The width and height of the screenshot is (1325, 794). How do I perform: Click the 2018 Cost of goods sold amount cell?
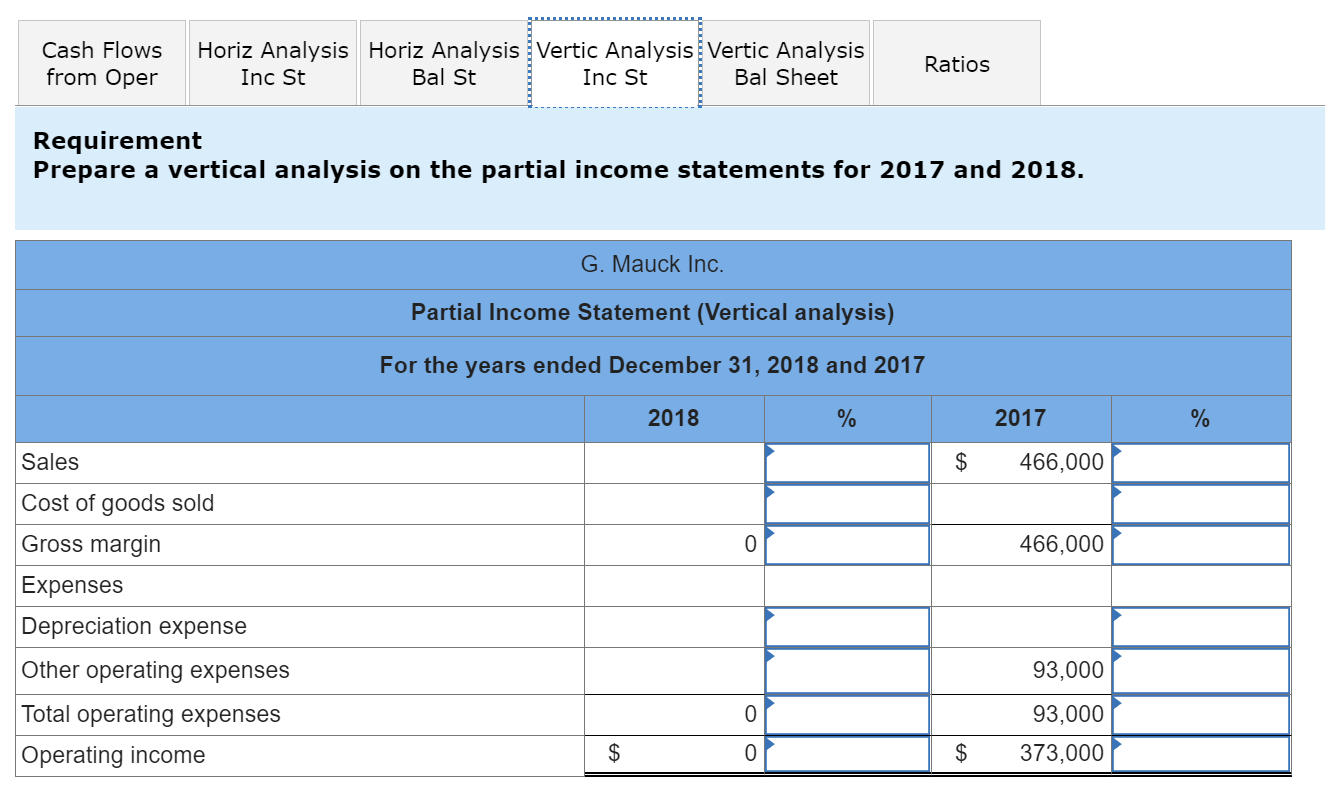pyautogui.click(x=675, y=504)
